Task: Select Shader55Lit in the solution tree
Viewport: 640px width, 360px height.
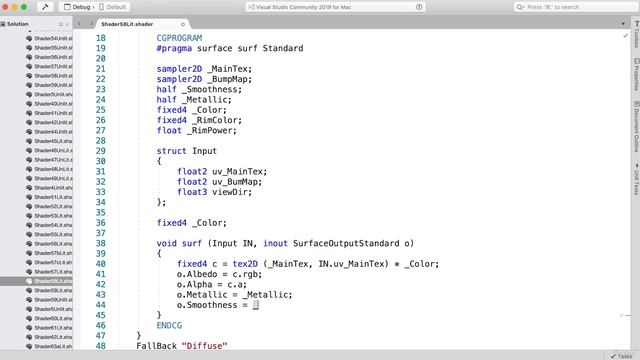Action: tap(53, 235)
